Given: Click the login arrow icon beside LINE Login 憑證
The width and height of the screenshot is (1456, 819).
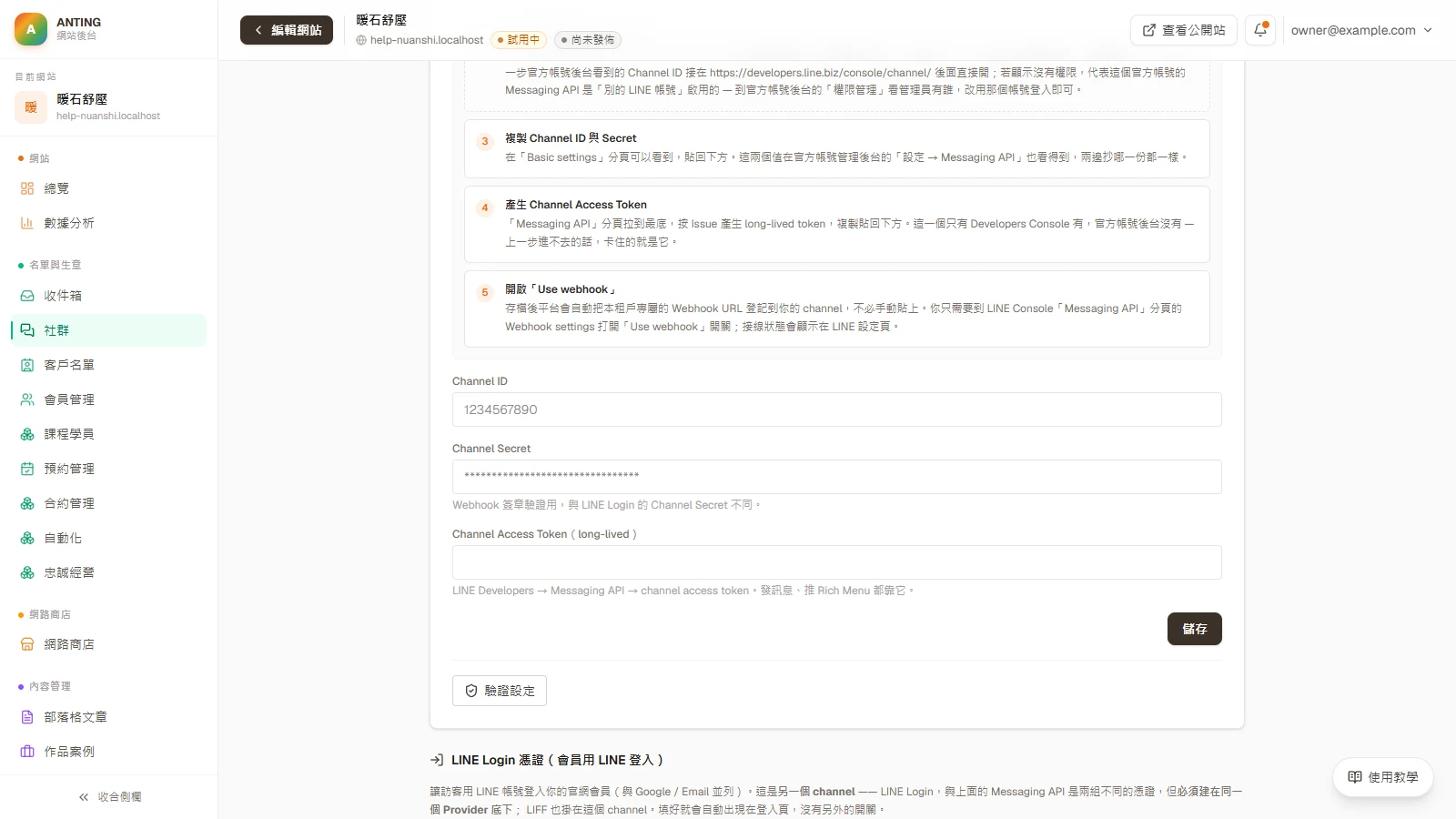Looking at the screenshot, I should point(437,760).
